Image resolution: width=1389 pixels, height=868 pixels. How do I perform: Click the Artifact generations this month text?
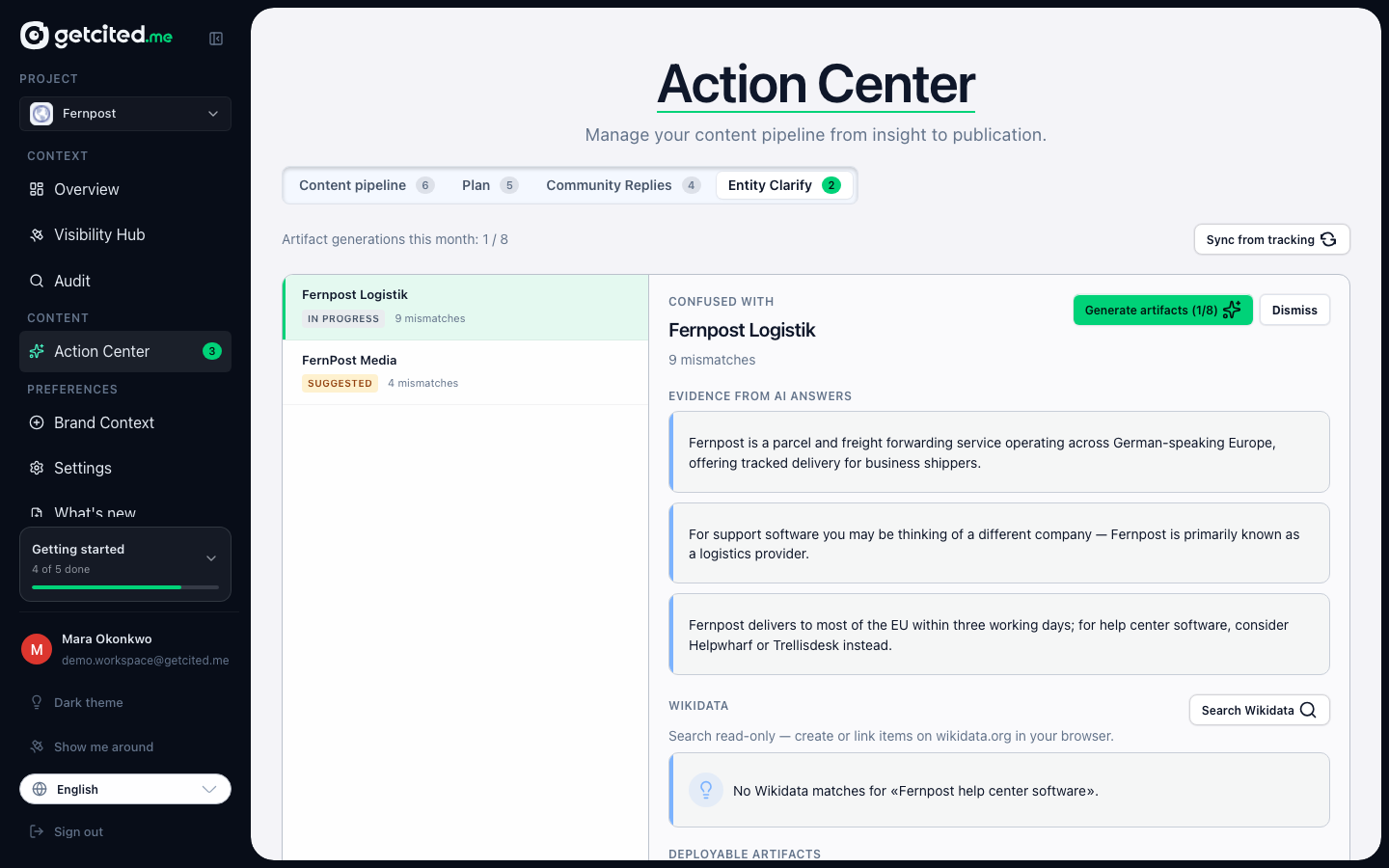tap(395, 239)
